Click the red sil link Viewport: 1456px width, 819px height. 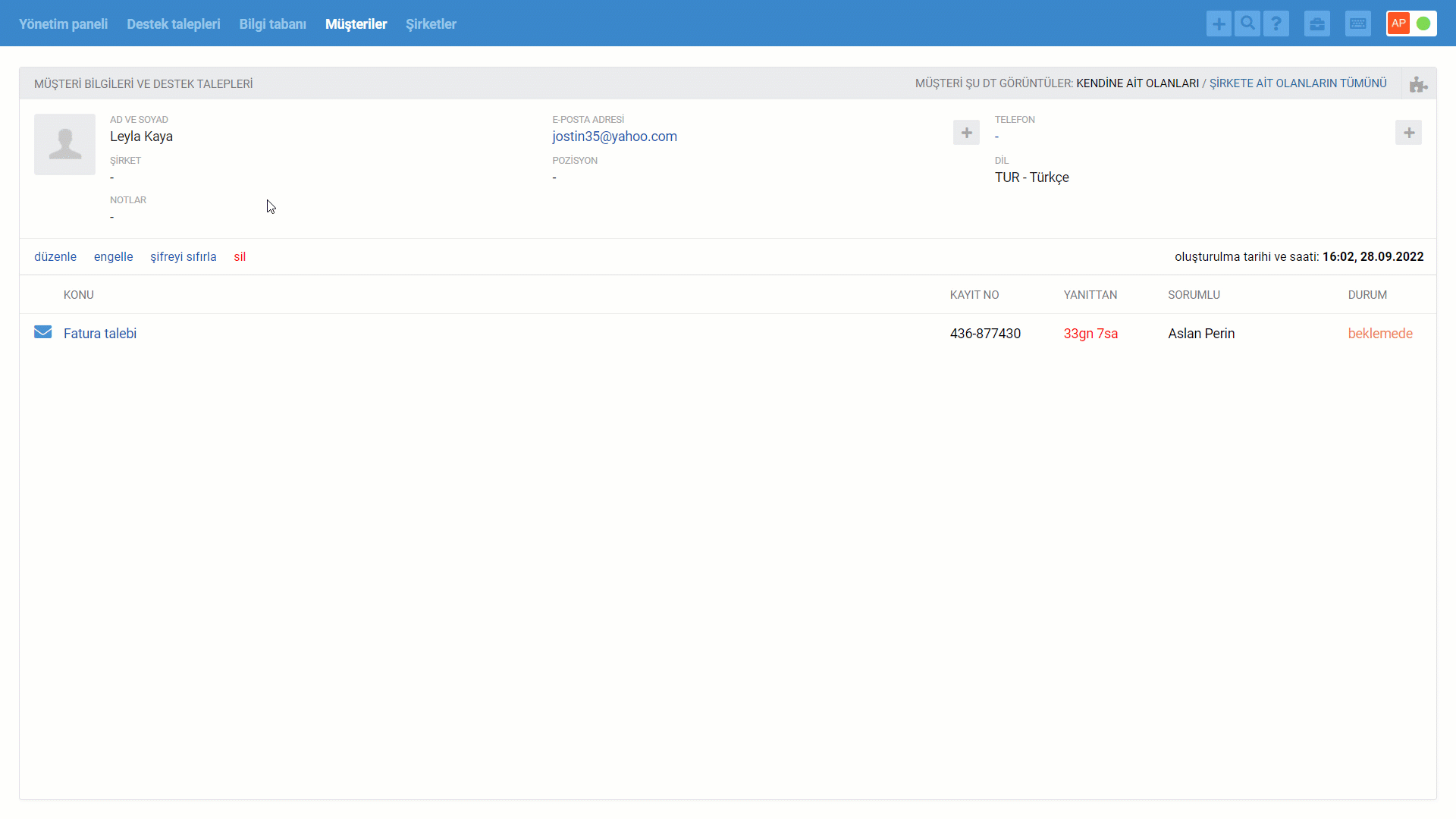pyautogui.click(x=240, y=257)
